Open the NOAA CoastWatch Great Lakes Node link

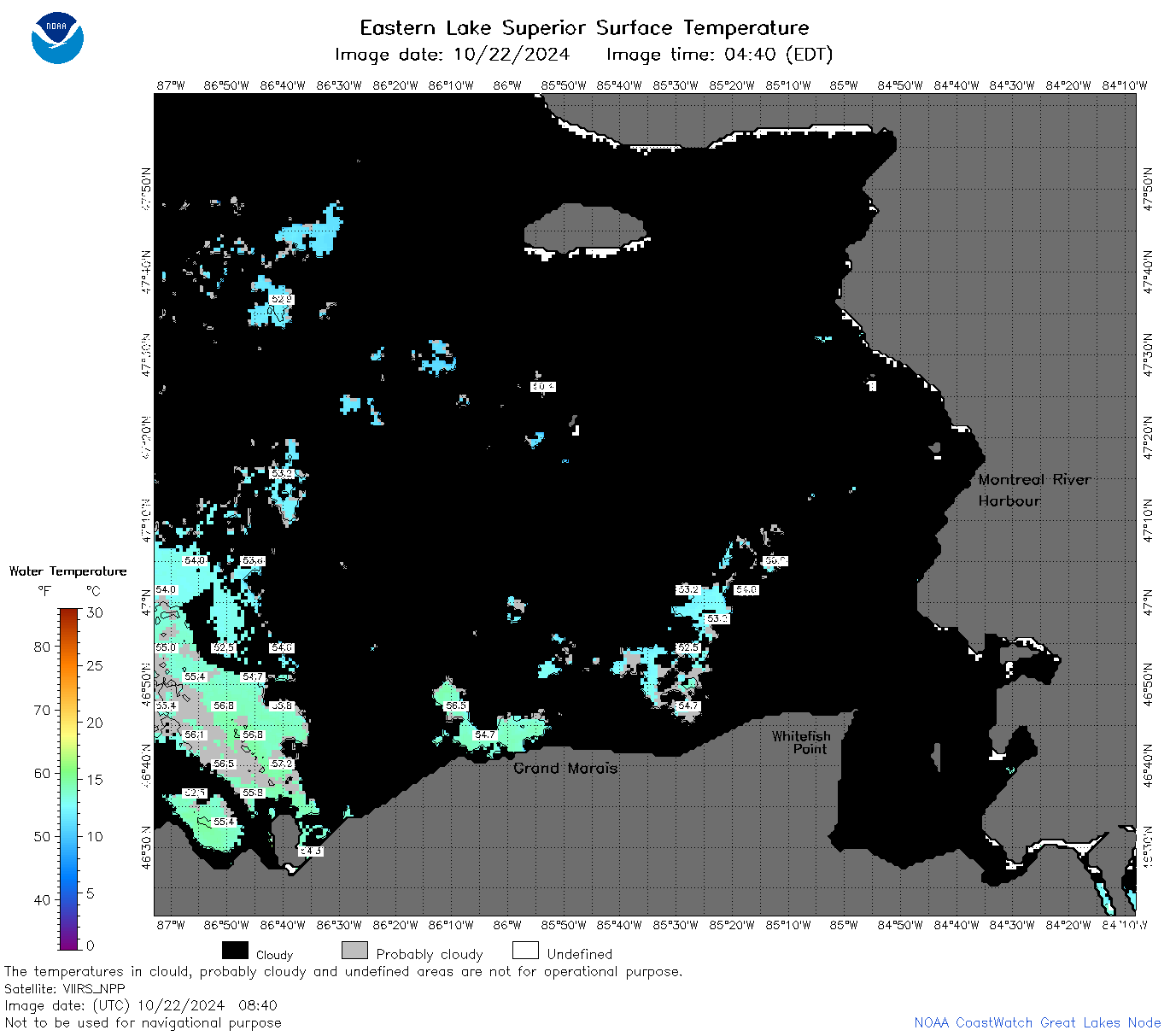pos(1037,1022)
